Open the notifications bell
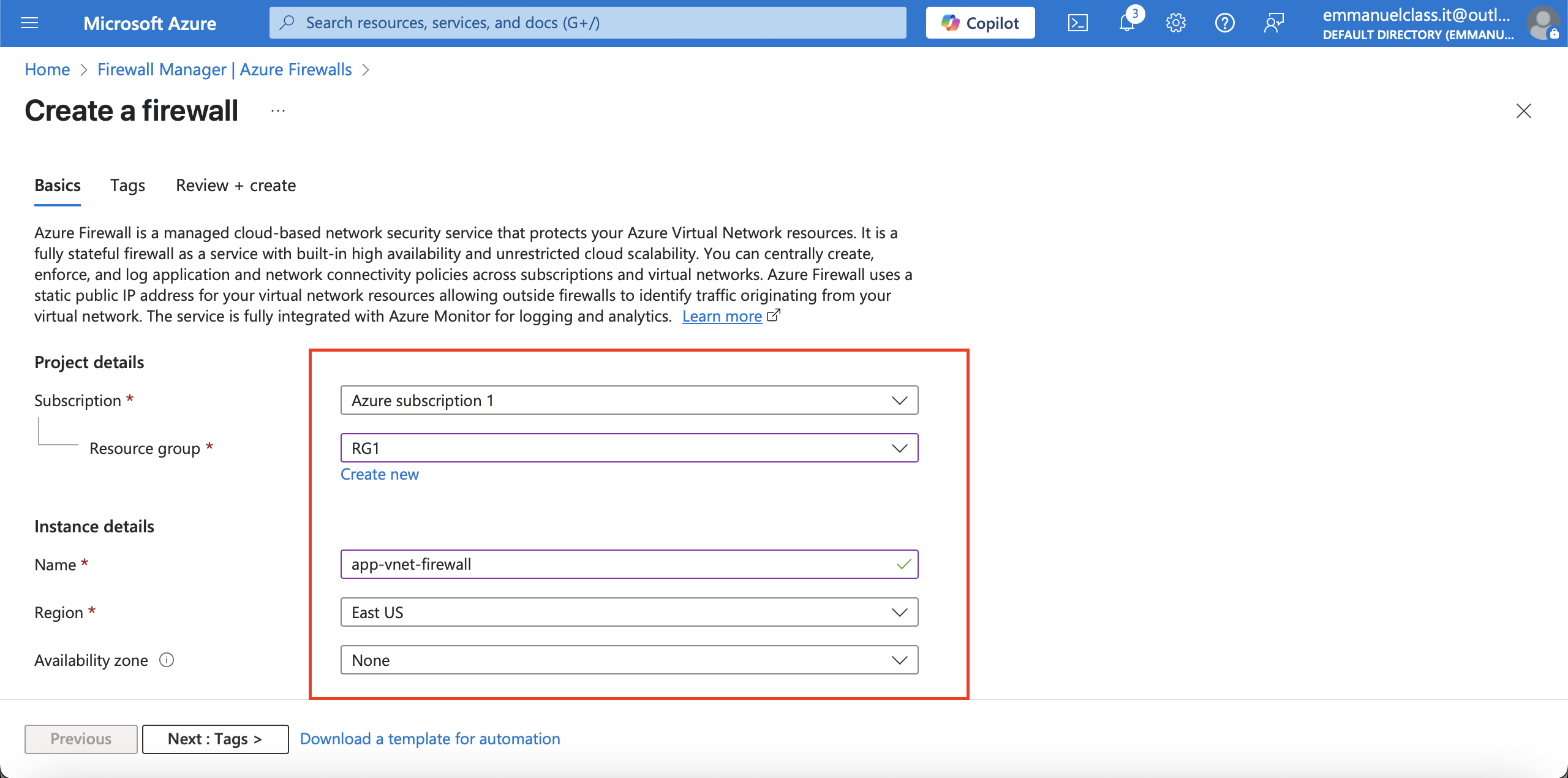 click(1126, 23)
